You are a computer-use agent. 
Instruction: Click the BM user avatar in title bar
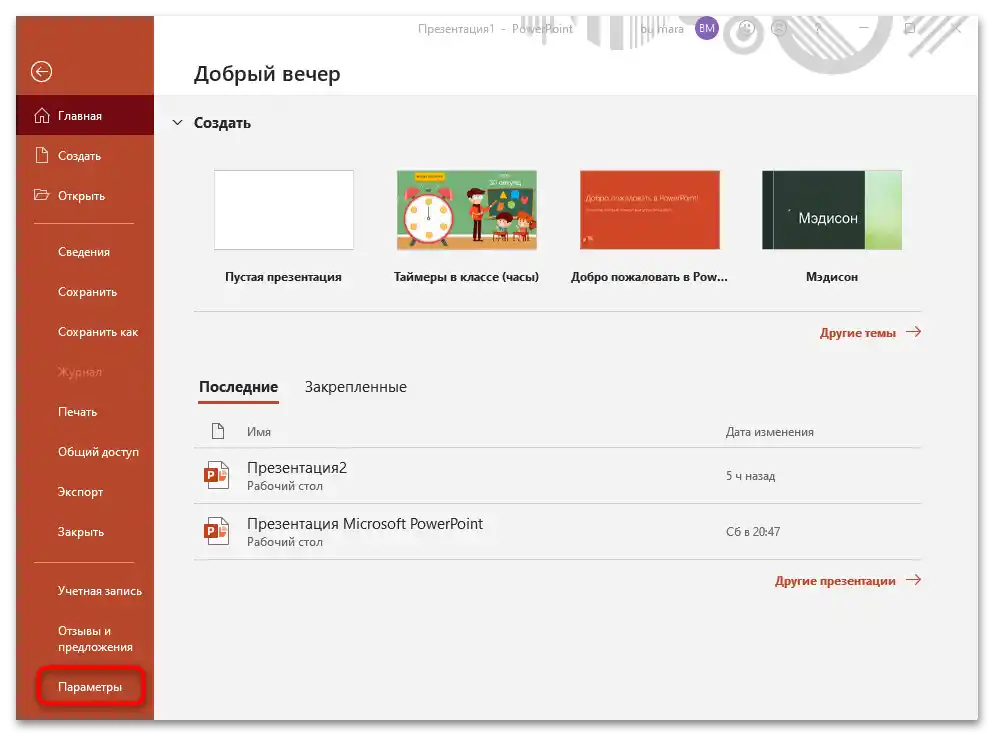[x=707, y=28]
